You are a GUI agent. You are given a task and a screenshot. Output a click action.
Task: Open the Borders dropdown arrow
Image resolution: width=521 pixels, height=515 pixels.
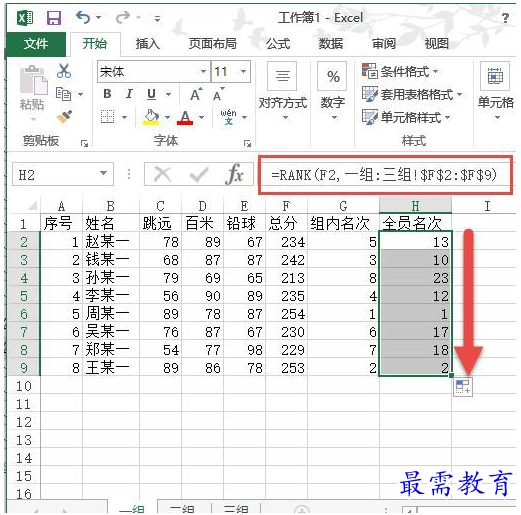point(124,117)
